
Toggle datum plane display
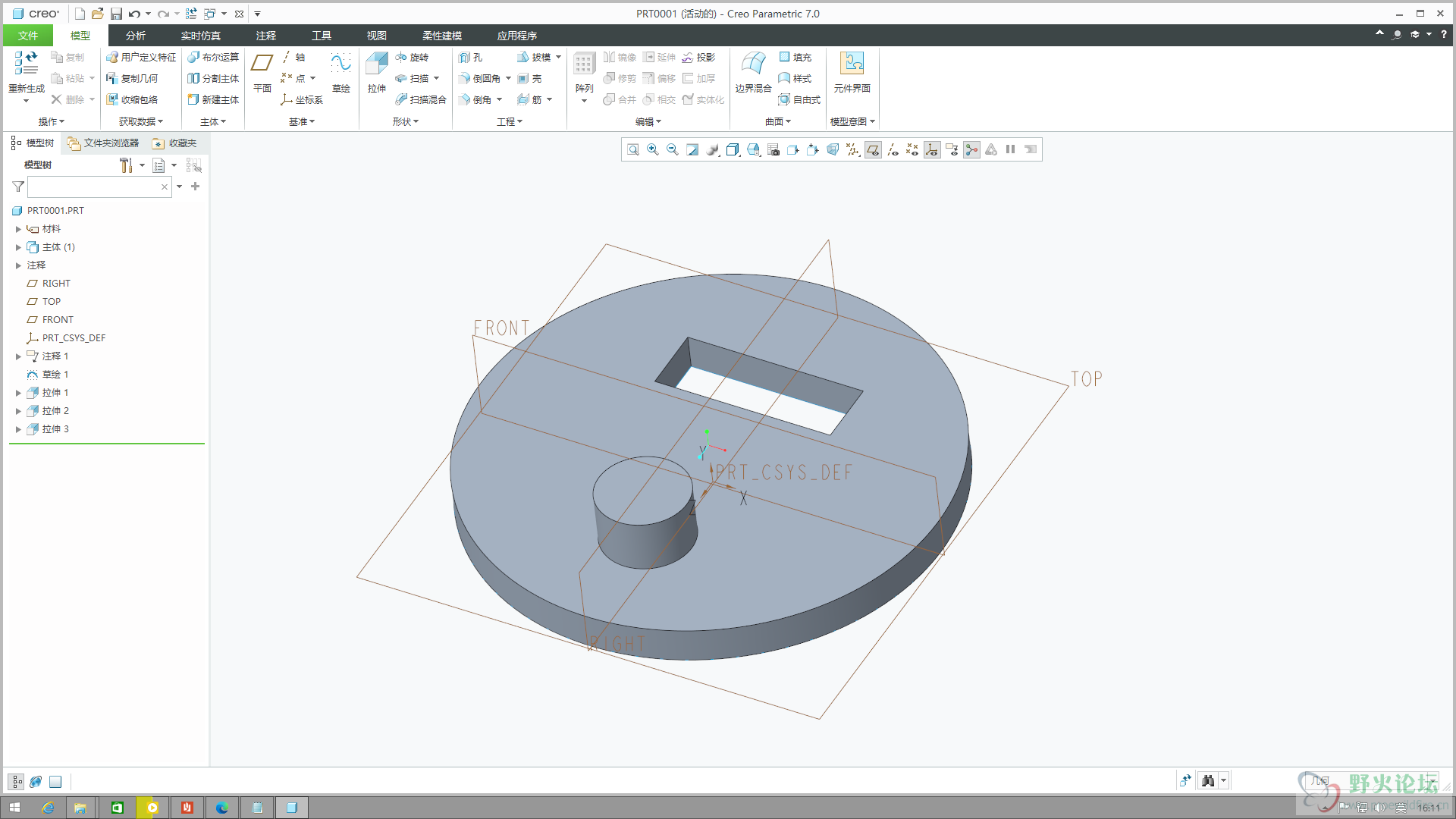[873, 149]
